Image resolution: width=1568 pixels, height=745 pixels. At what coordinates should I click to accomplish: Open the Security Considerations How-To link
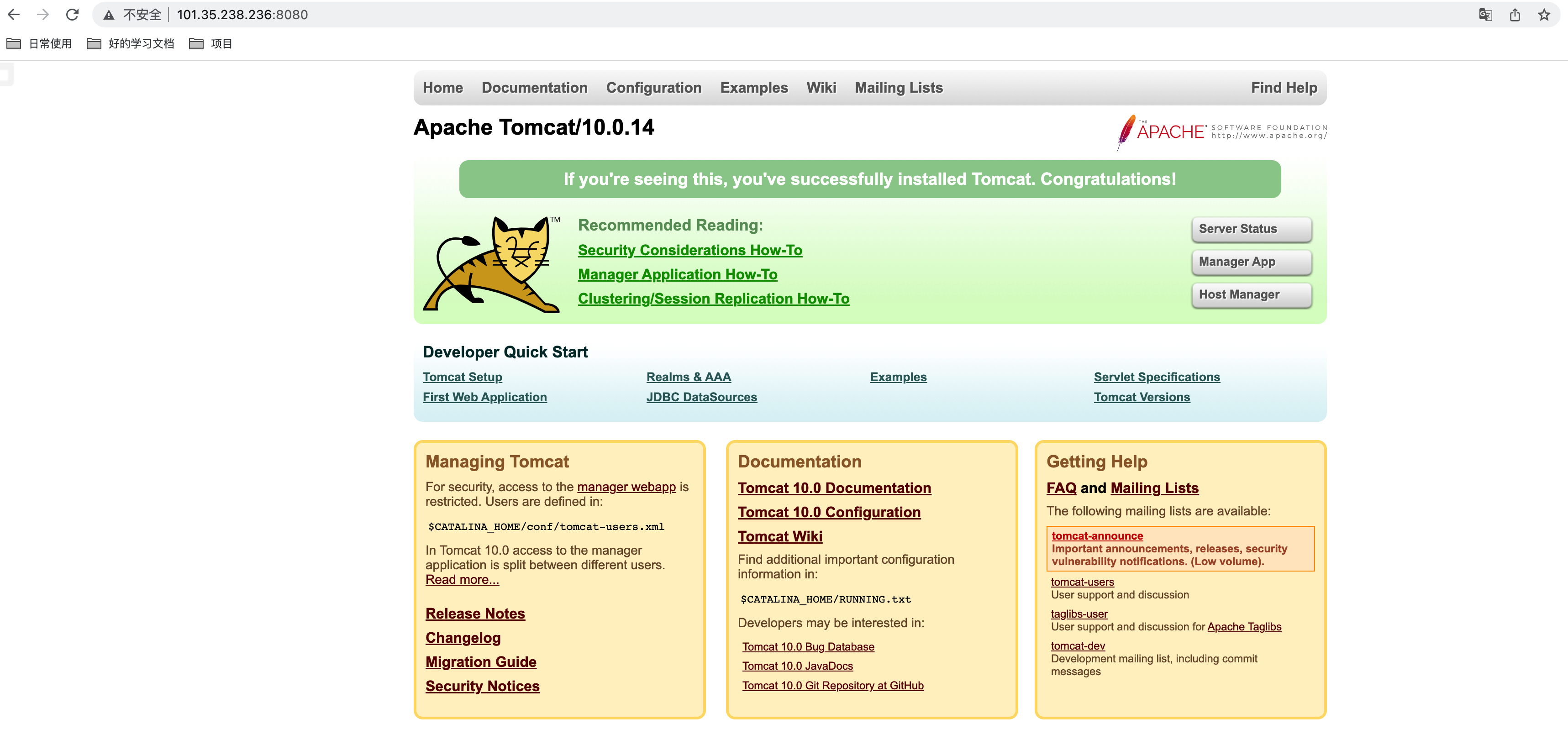689,250
